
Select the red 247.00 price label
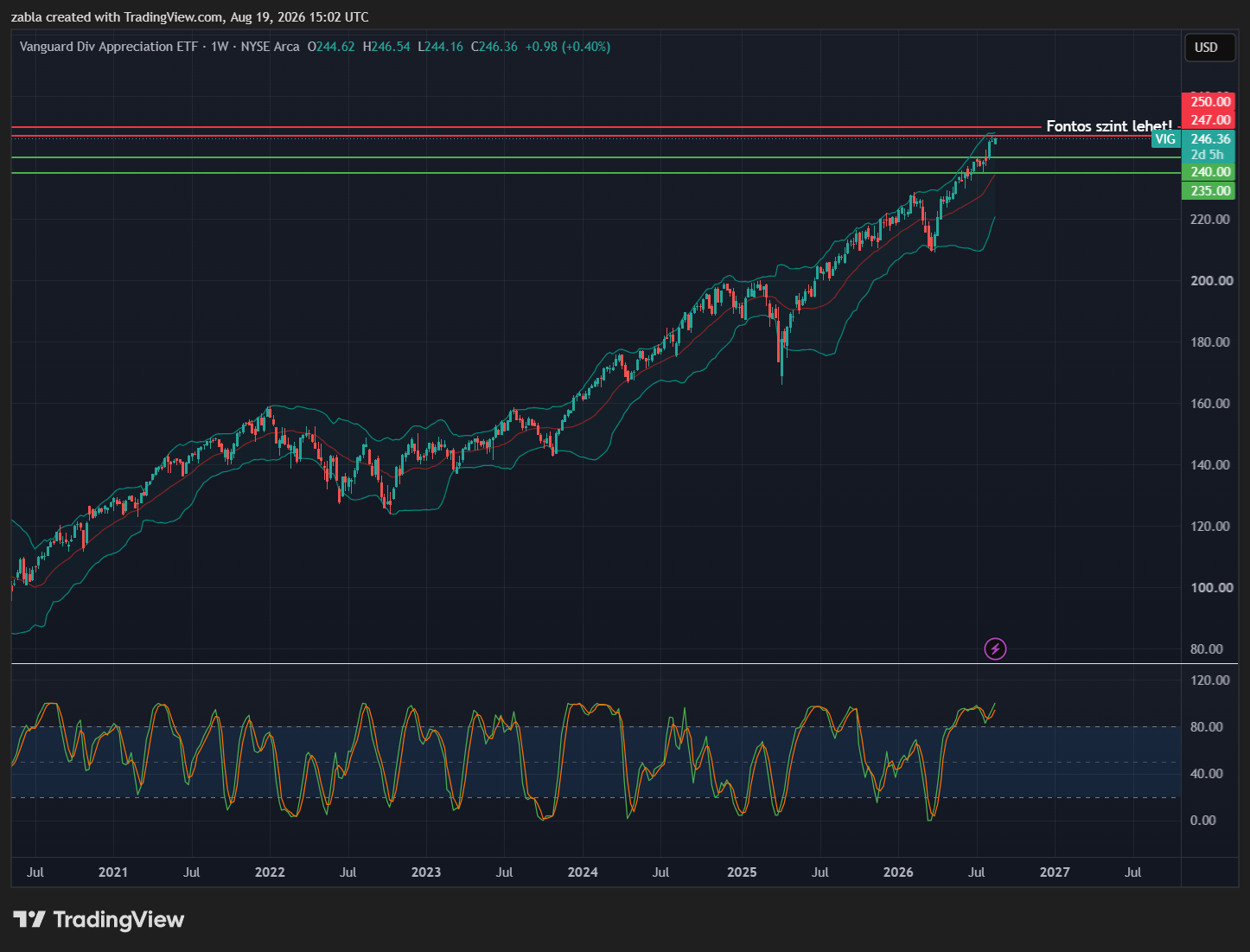(1208, 120)
